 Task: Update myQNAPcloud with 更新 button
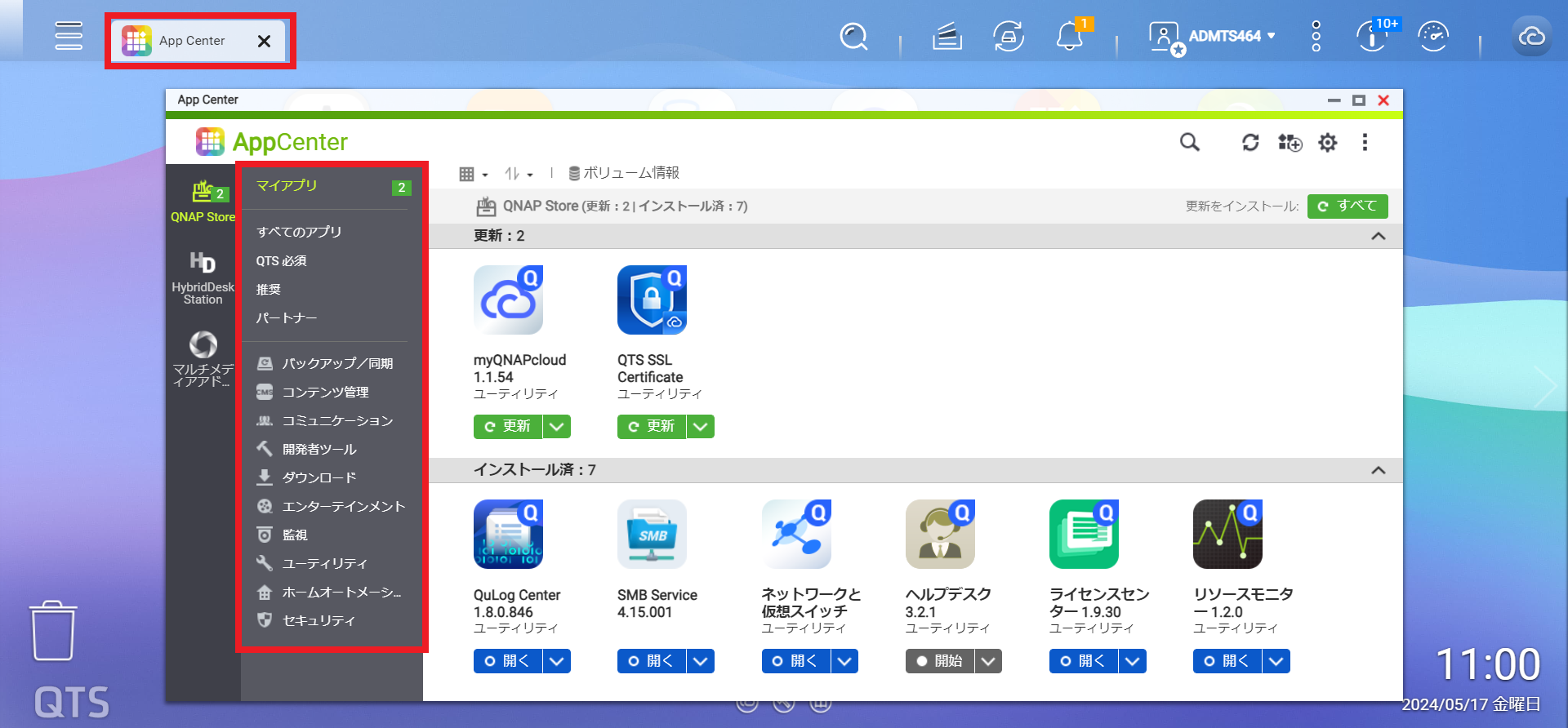tap(508, 427)
